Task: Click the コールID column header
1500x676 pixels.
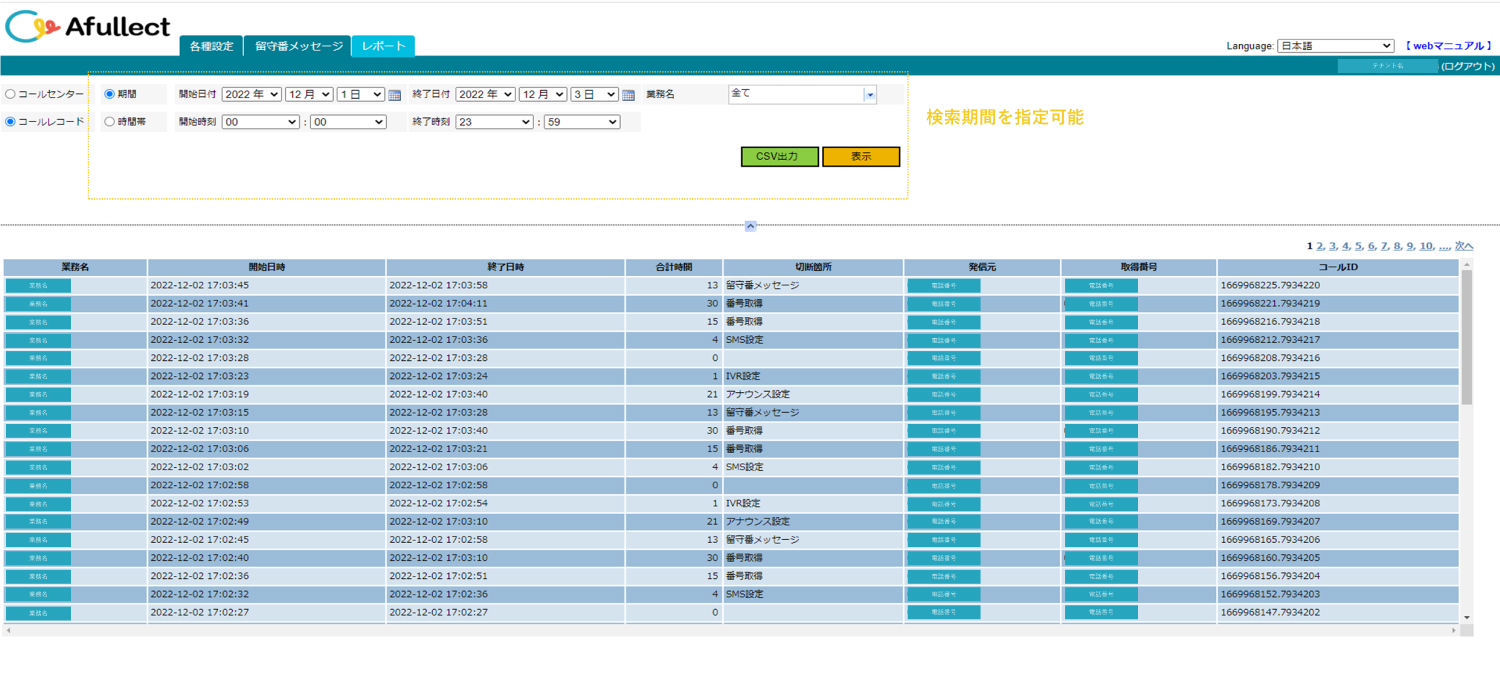Action: pyautogui.click(x=1338, y=268)
